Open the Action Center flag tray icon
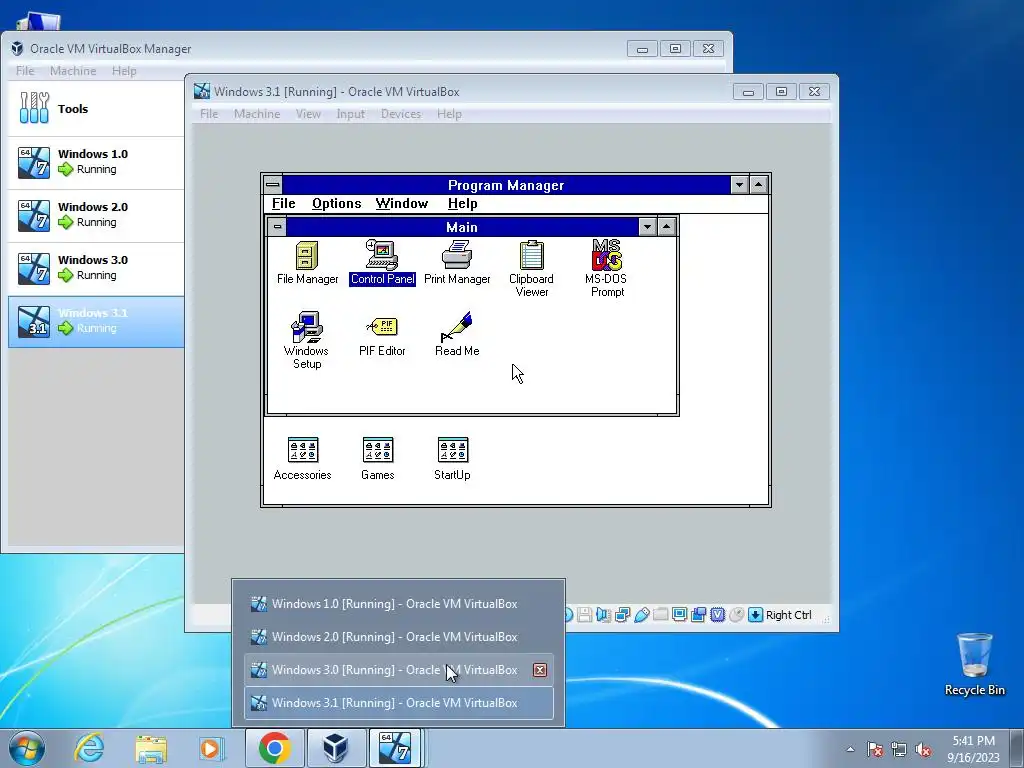The image size is (1024, 768). (875, 750)
